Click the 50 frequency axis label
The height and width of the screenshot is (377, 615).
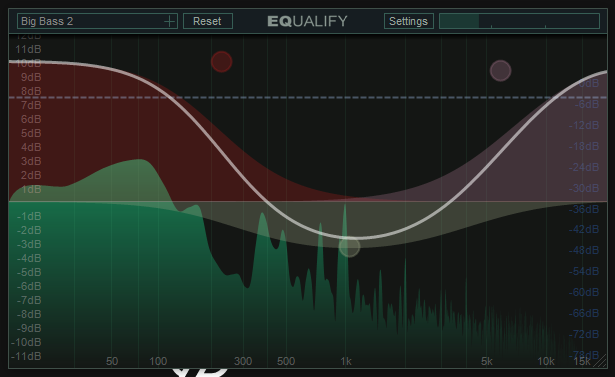point(112,361)
